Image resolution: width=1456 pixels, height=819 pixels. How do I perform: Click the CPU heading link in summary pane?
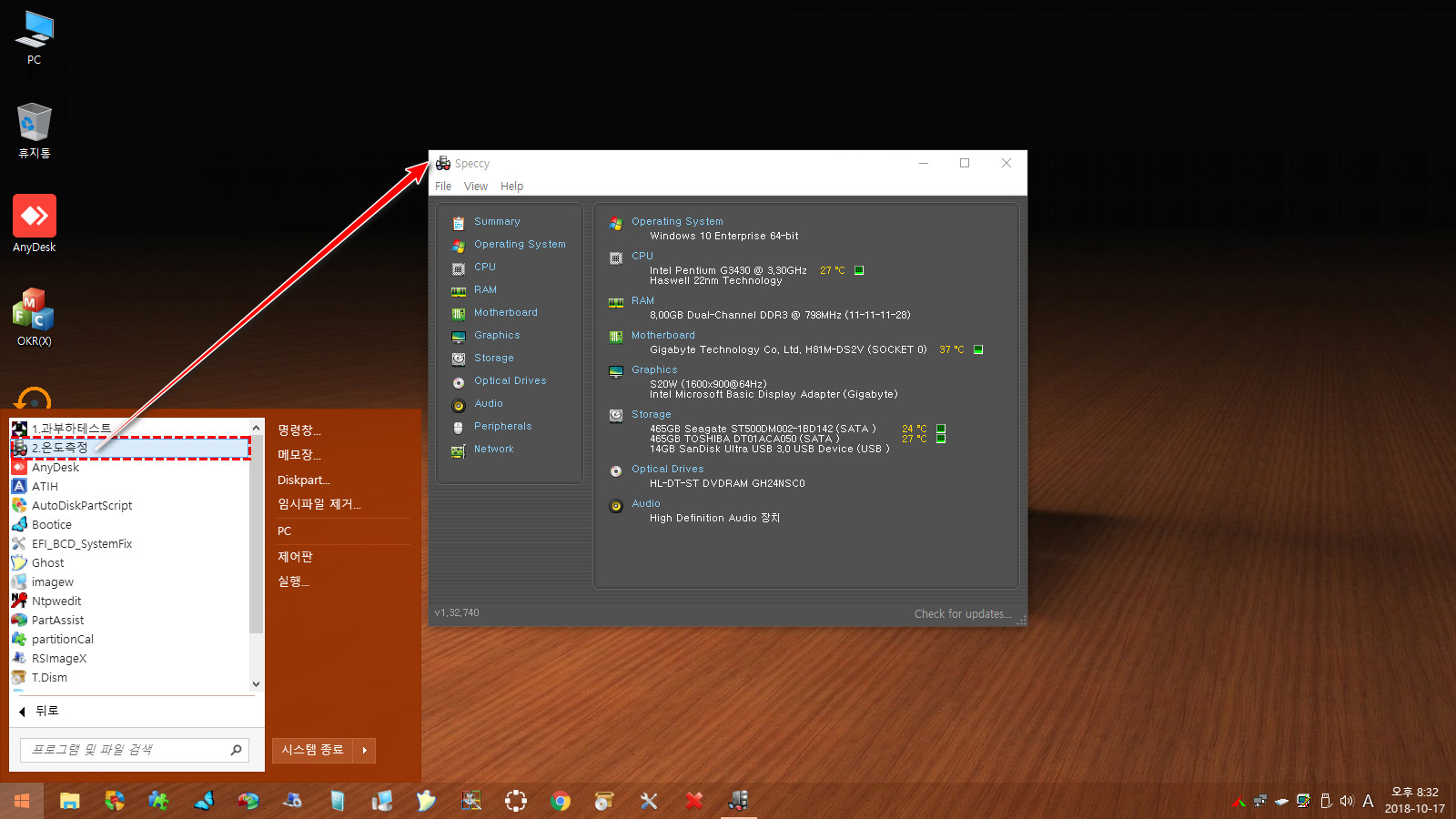point(642,256)
